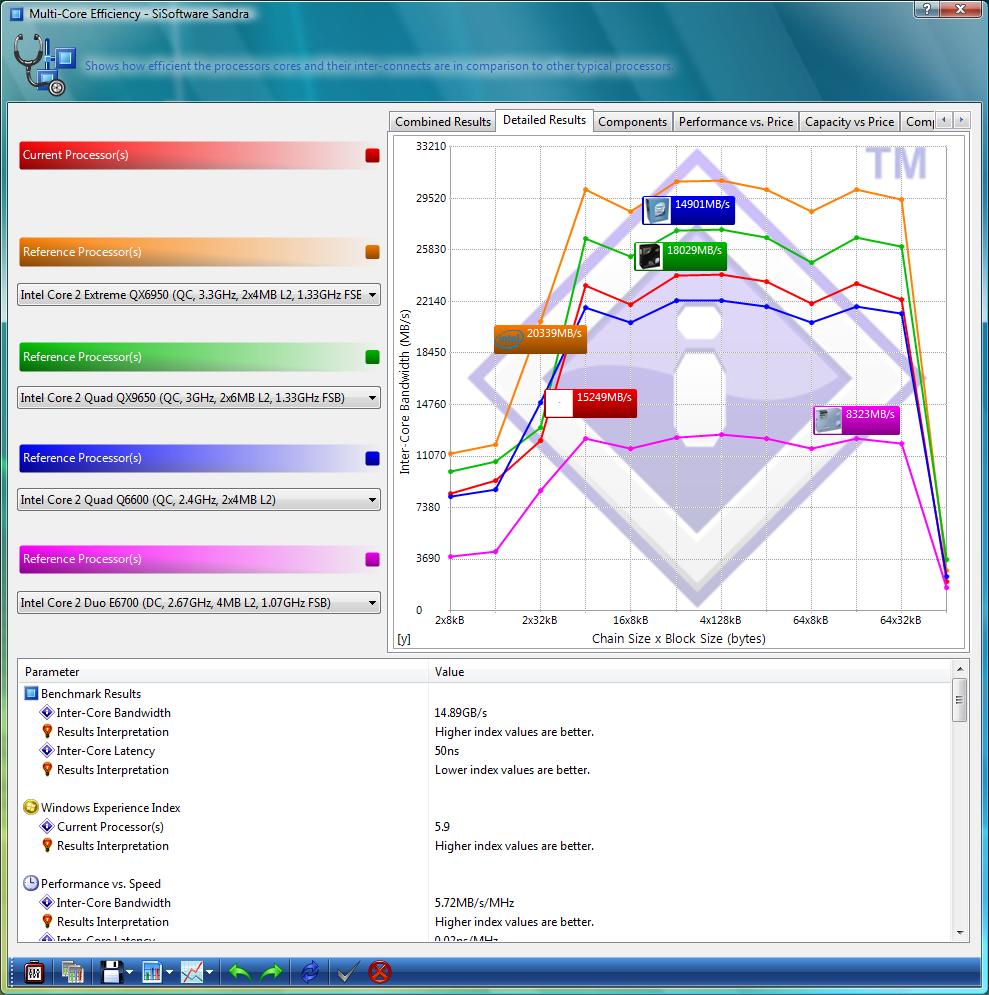The width and height of the screenshot is (989, 995).
Task: Click the Parameter column header
Action: coord(225,671)
